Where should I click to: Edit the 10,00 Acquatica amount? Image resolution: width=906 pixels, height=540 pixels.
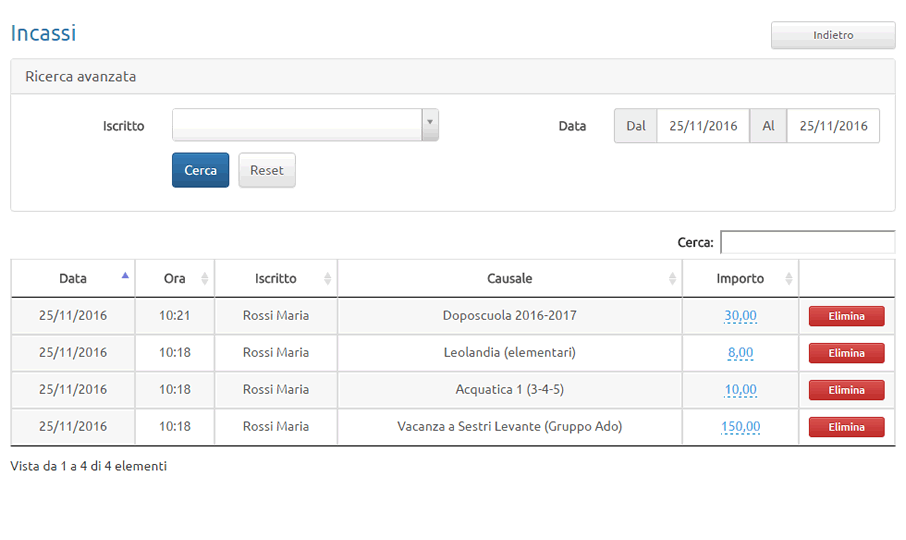740,390
